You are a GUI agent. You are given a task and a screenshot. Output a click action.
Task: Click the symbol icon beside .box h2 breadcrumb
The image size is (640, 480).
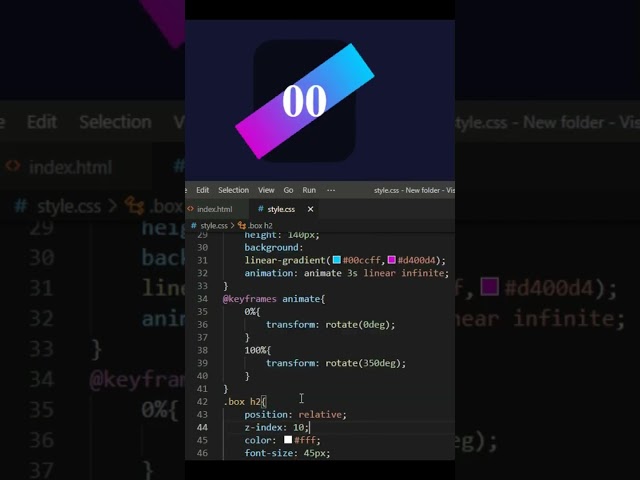point(242,225)
